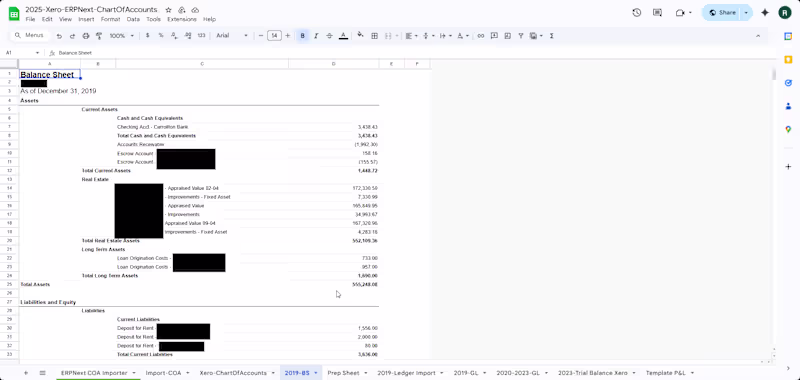Open the Arial font dropdown
The height and width of the screenshot is (380, 800).
[x=232, y=36]
